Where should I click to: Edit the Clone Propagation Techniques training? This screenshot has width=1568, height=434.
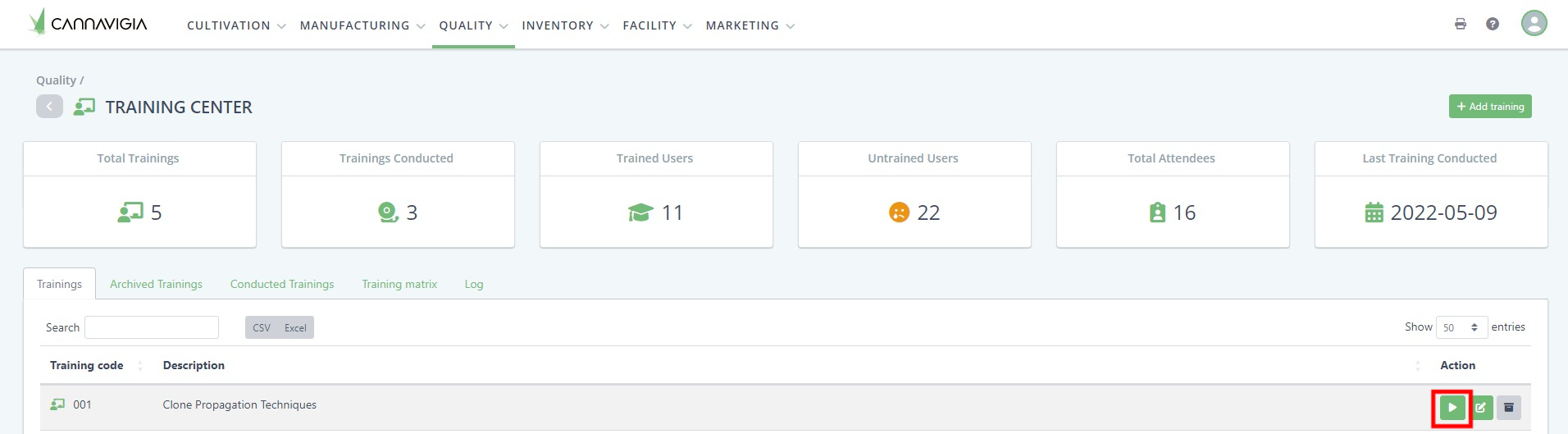pyautogui.click(x=1481, y=408)
